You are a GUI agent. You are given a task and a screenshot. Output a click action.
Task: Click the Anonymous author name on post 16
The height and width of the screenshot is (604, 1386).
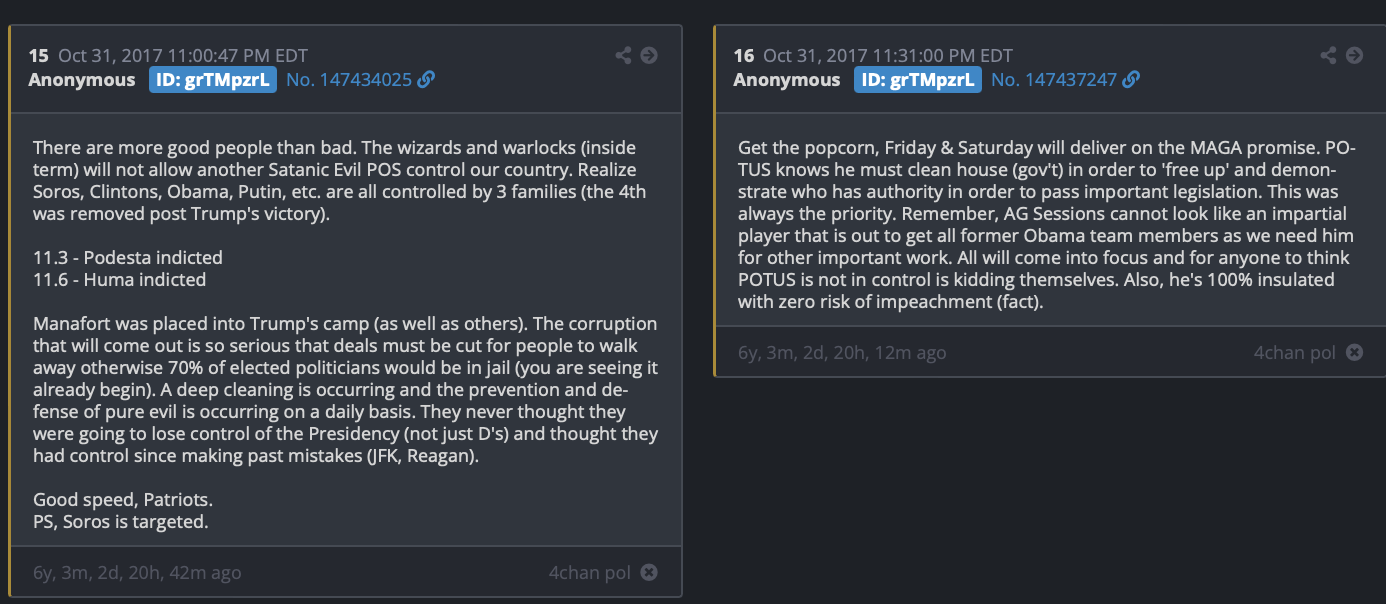pos(787,80)
